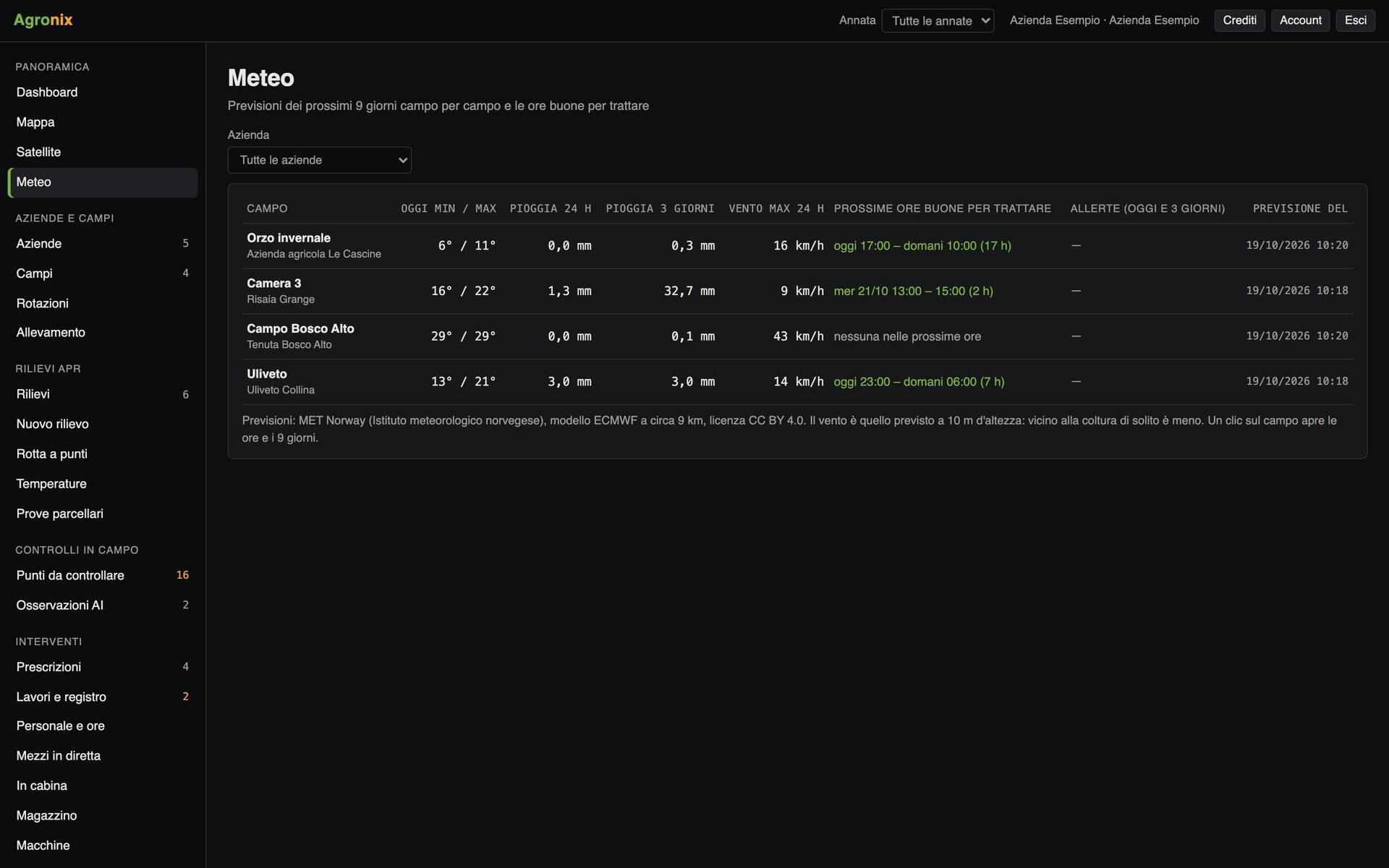Click 'nessuna nelle prossime ore' text
This screenshot has width=1389, height=868.
[907, 336]
